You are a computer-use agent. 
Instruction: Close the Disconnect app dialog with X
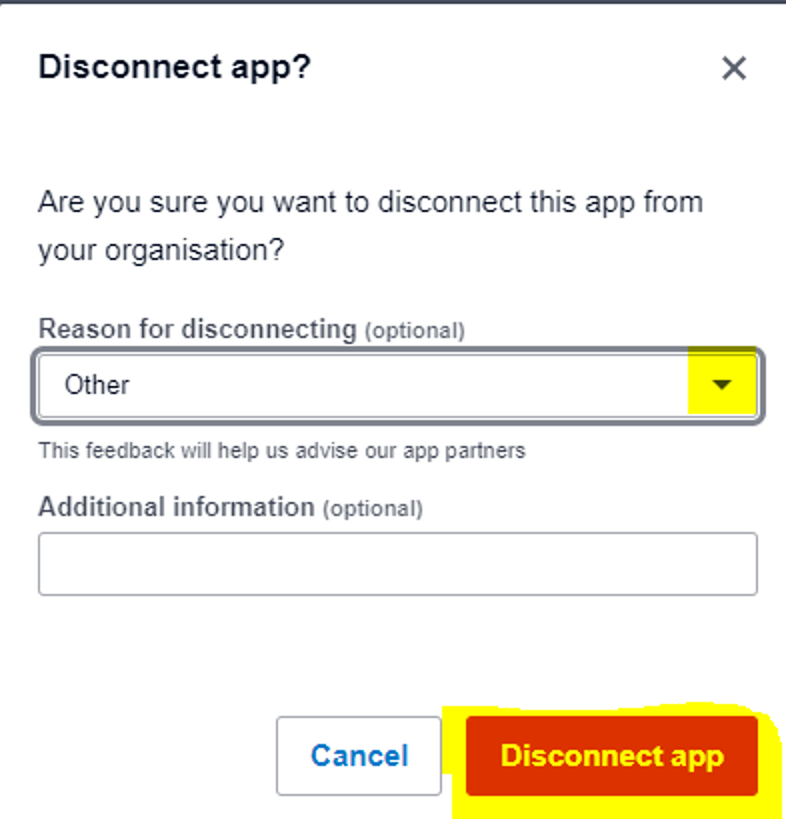click(x=734, y=69)
